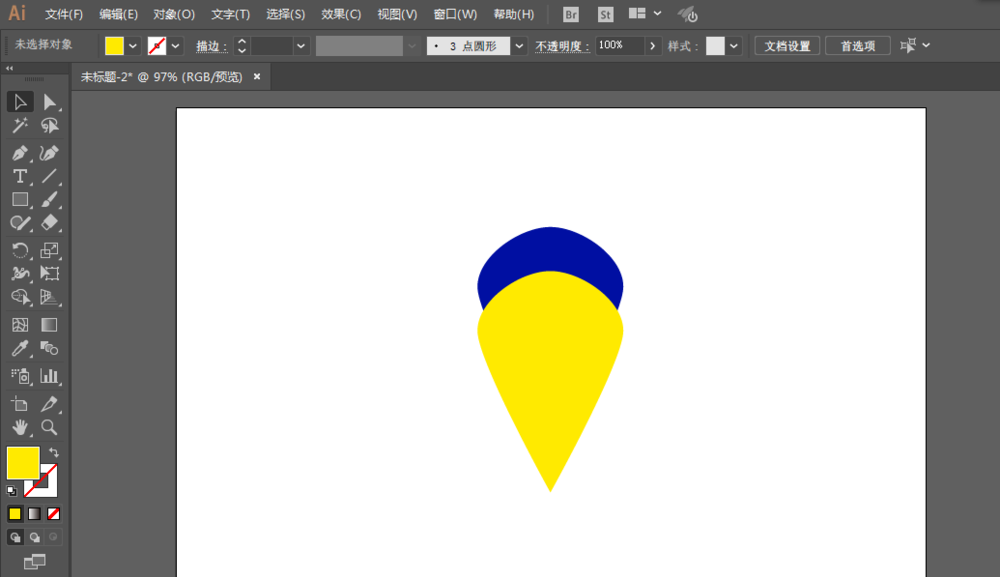1000x577 pixels.
Task: Open the fill color dropdown in control bar
Action: (133, 46)
